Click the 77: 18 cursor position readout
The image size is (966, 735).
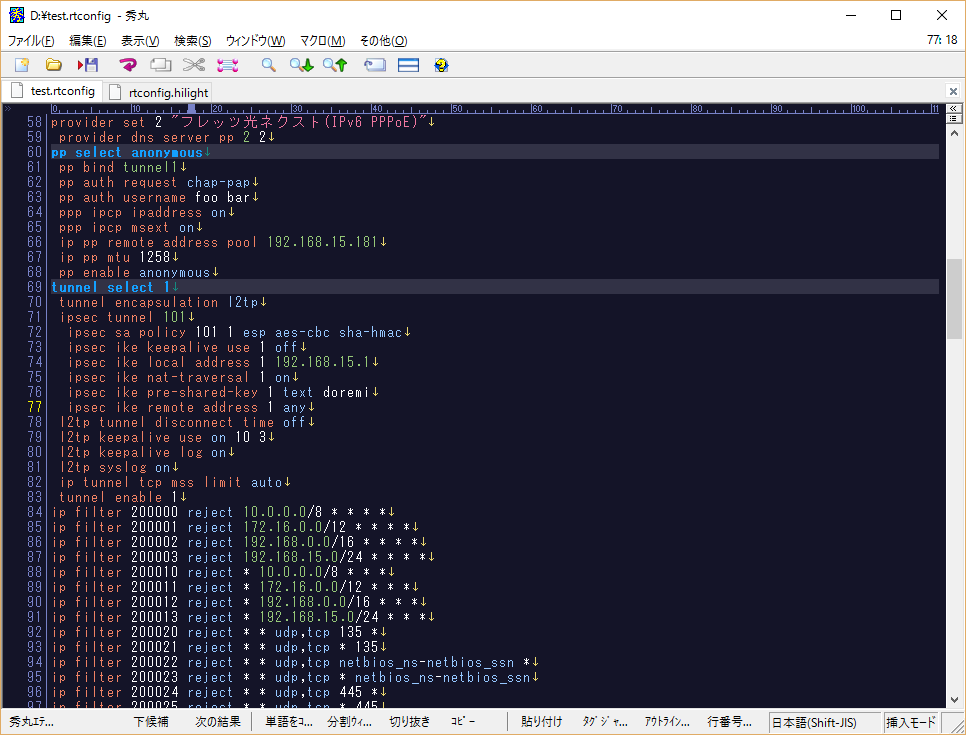click(x=942, y=40)
